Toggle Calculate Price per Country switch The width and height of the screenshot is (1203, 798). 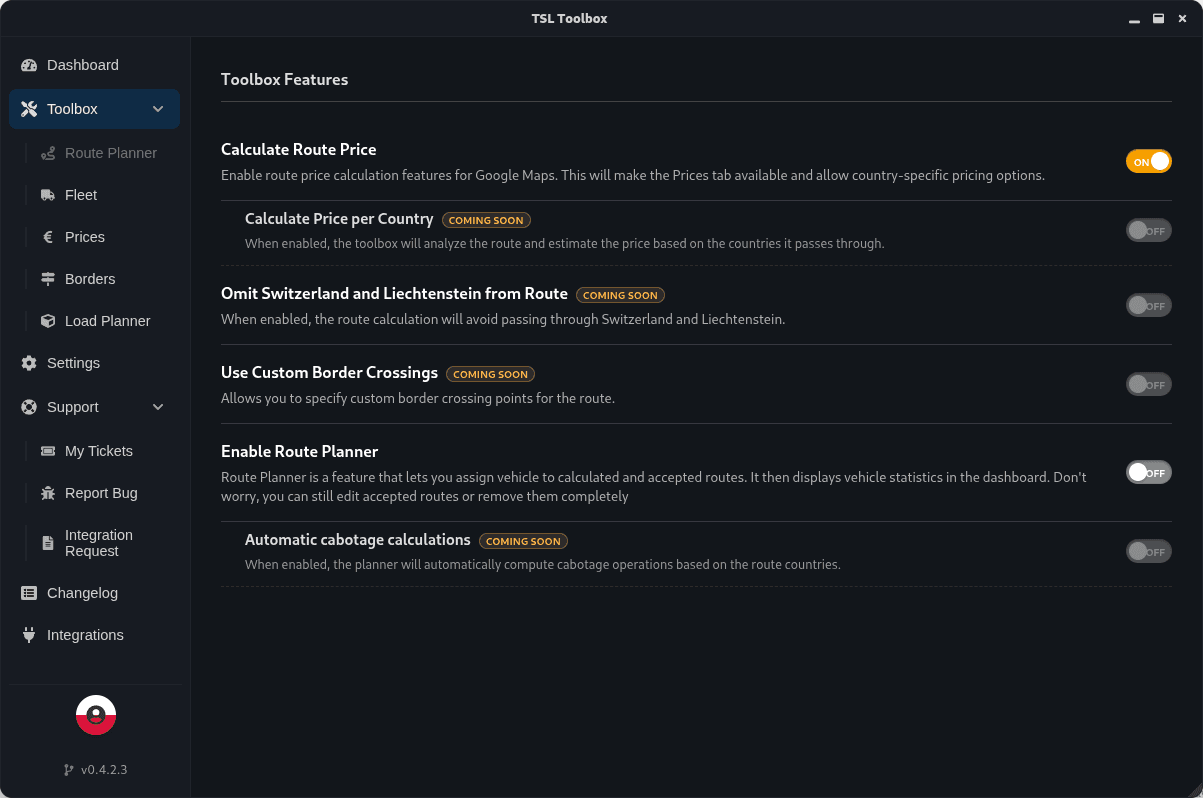click(x=1149, y=230)
